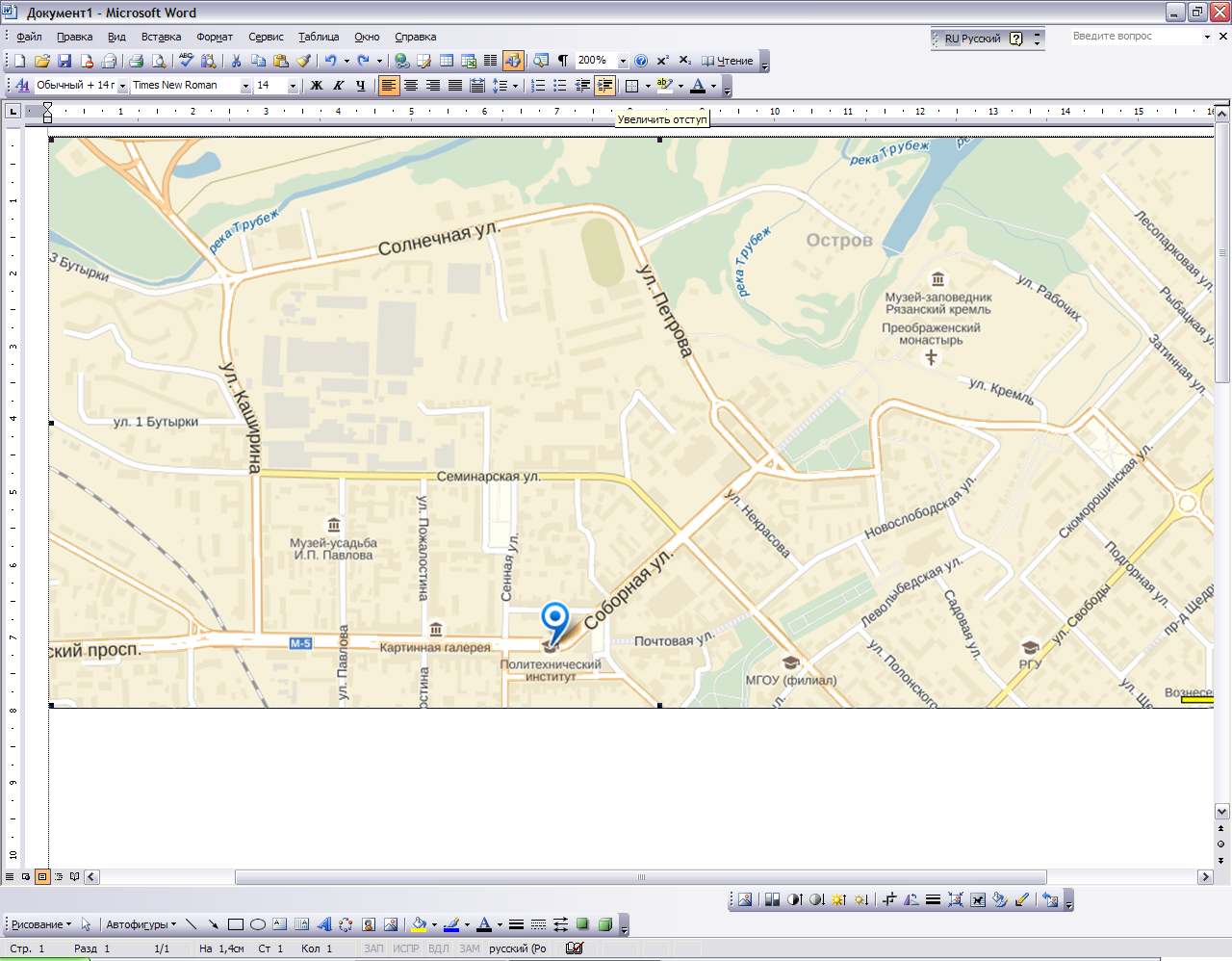Save the document with the floppy icon

pyautogui.click(x=64, y=61)
